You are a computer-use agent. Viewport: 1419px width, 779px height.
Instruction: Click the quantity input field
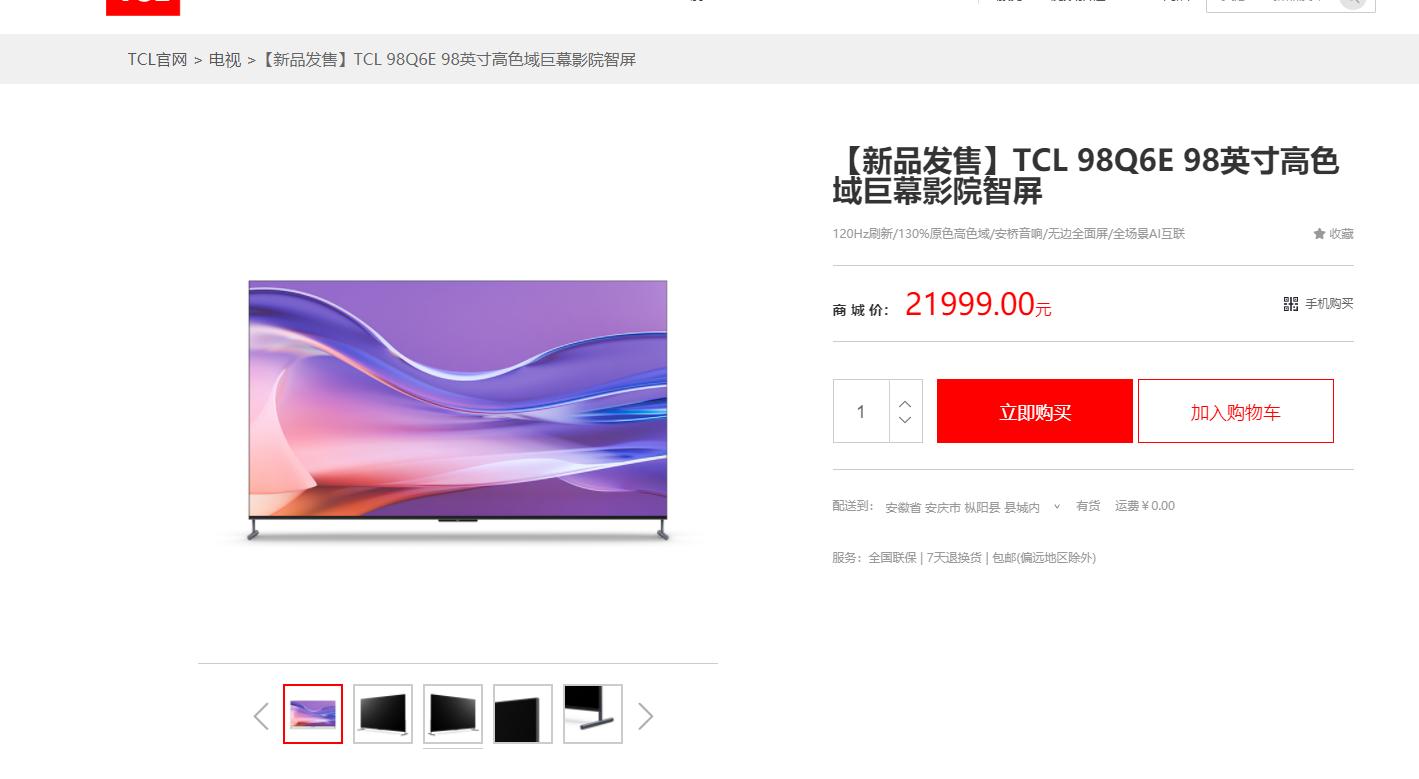[x=861, y=411]
